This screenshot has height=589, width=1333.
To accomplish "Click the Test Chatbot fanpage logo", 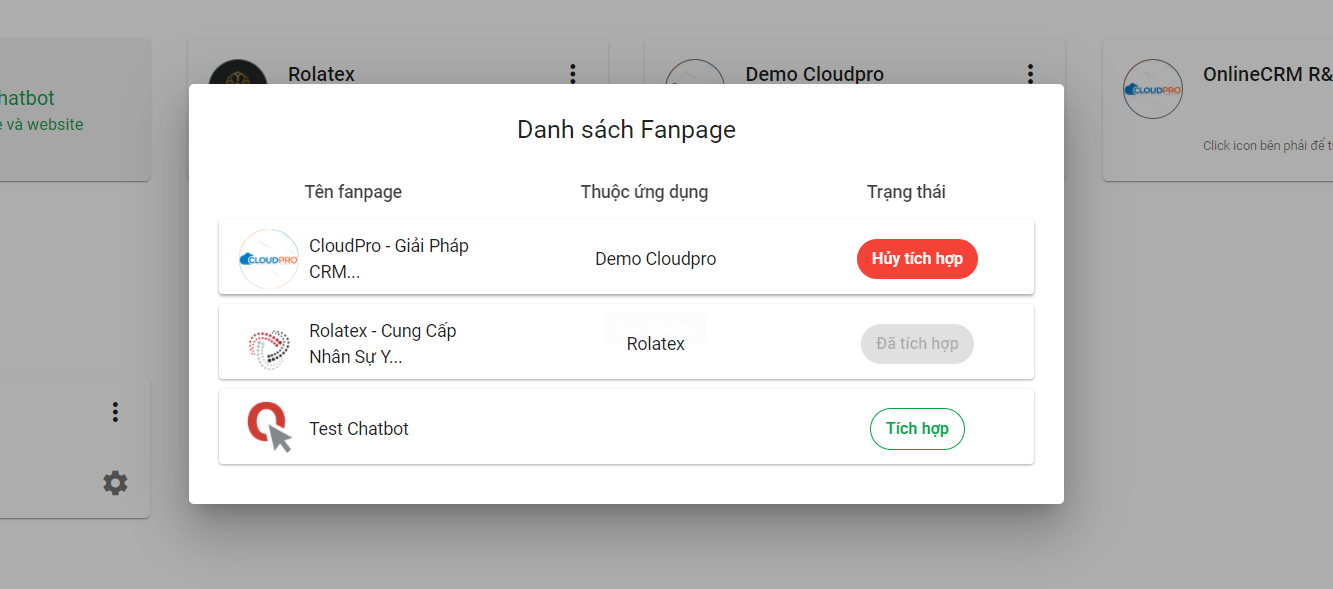I will (269, 428).
